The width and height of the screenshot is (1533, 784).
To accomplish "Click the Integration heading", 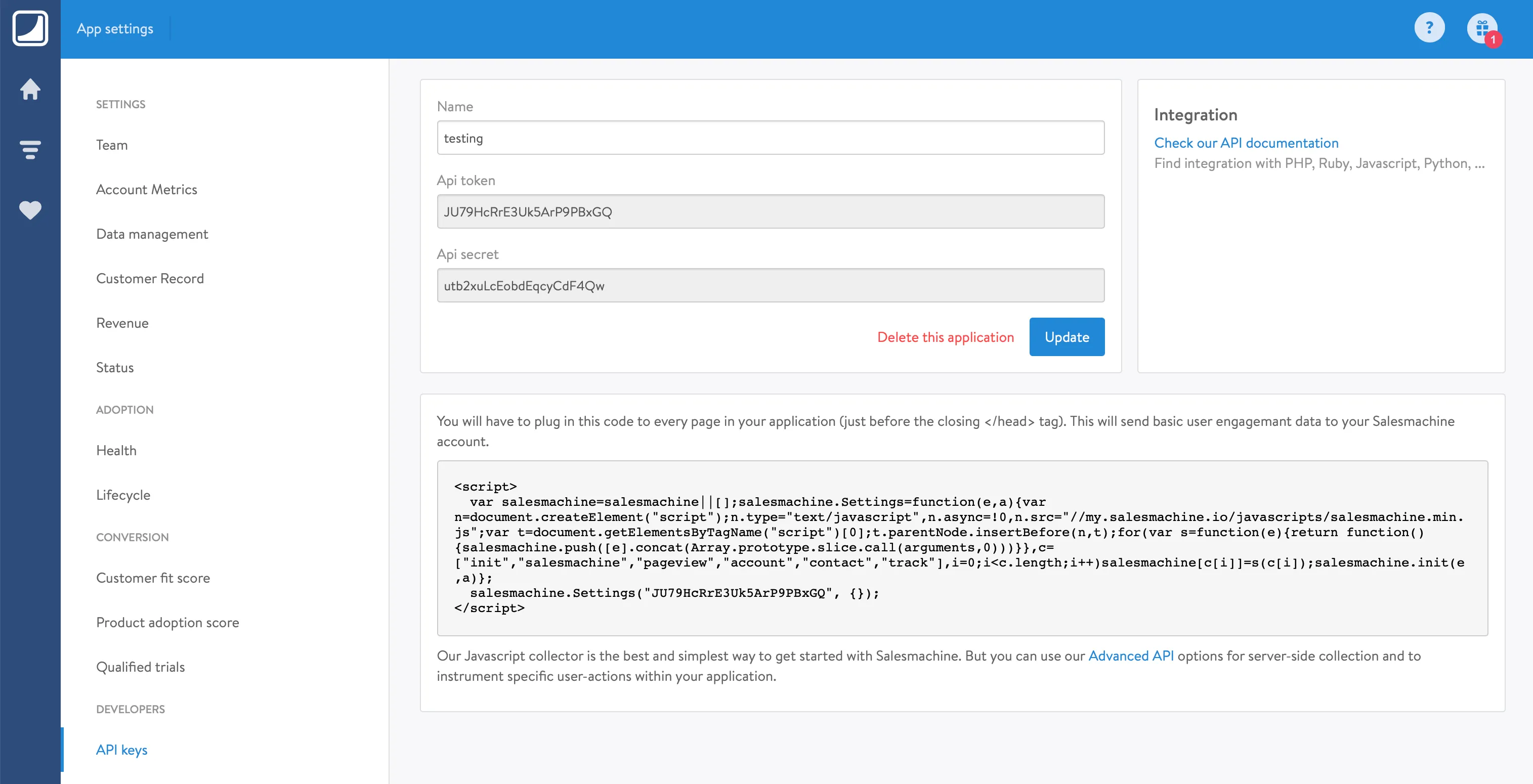I will tap(1195, 115).
